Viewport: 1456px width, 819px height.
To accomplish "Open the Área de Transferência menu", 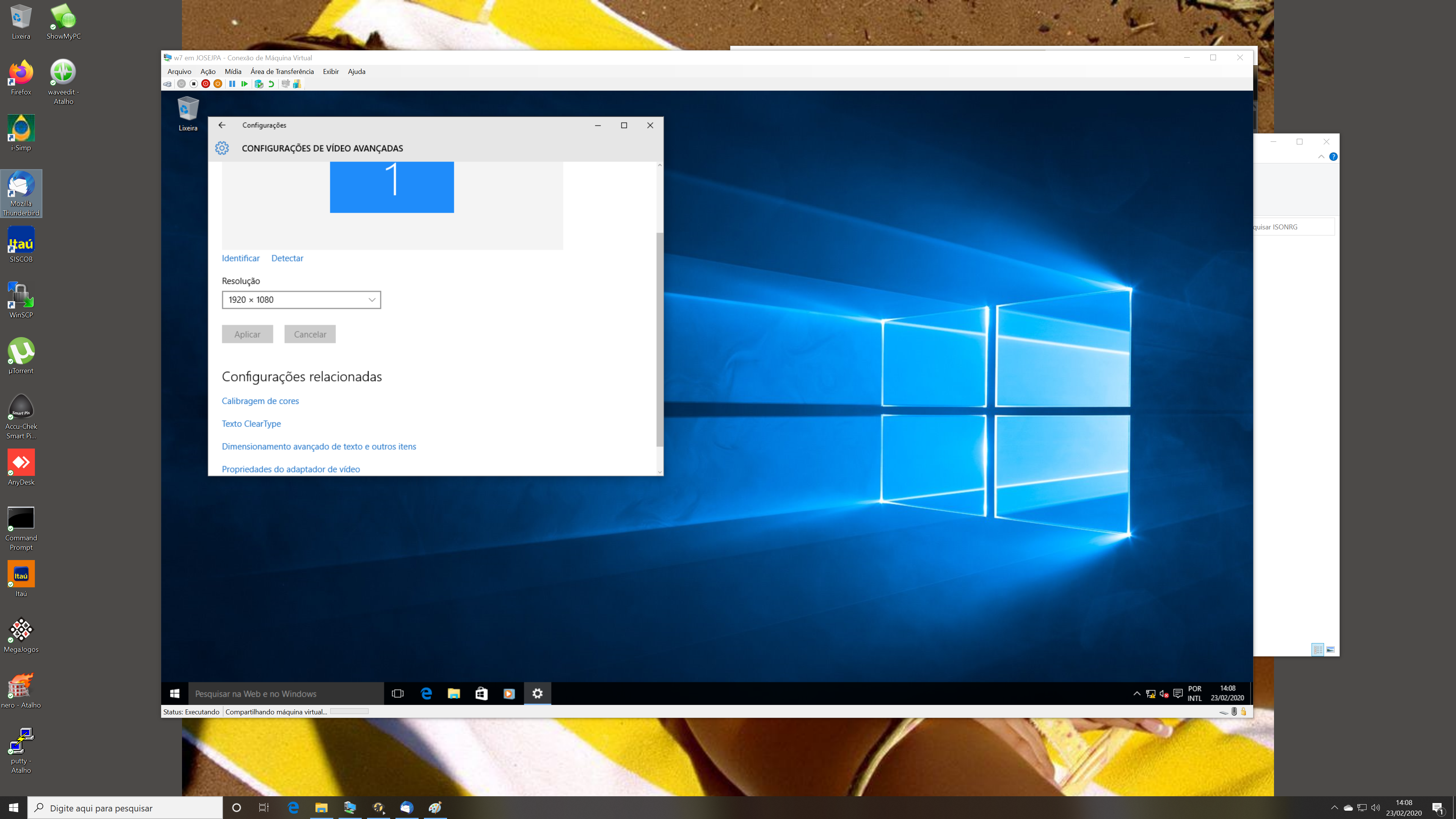I will [x=281, y=71].
